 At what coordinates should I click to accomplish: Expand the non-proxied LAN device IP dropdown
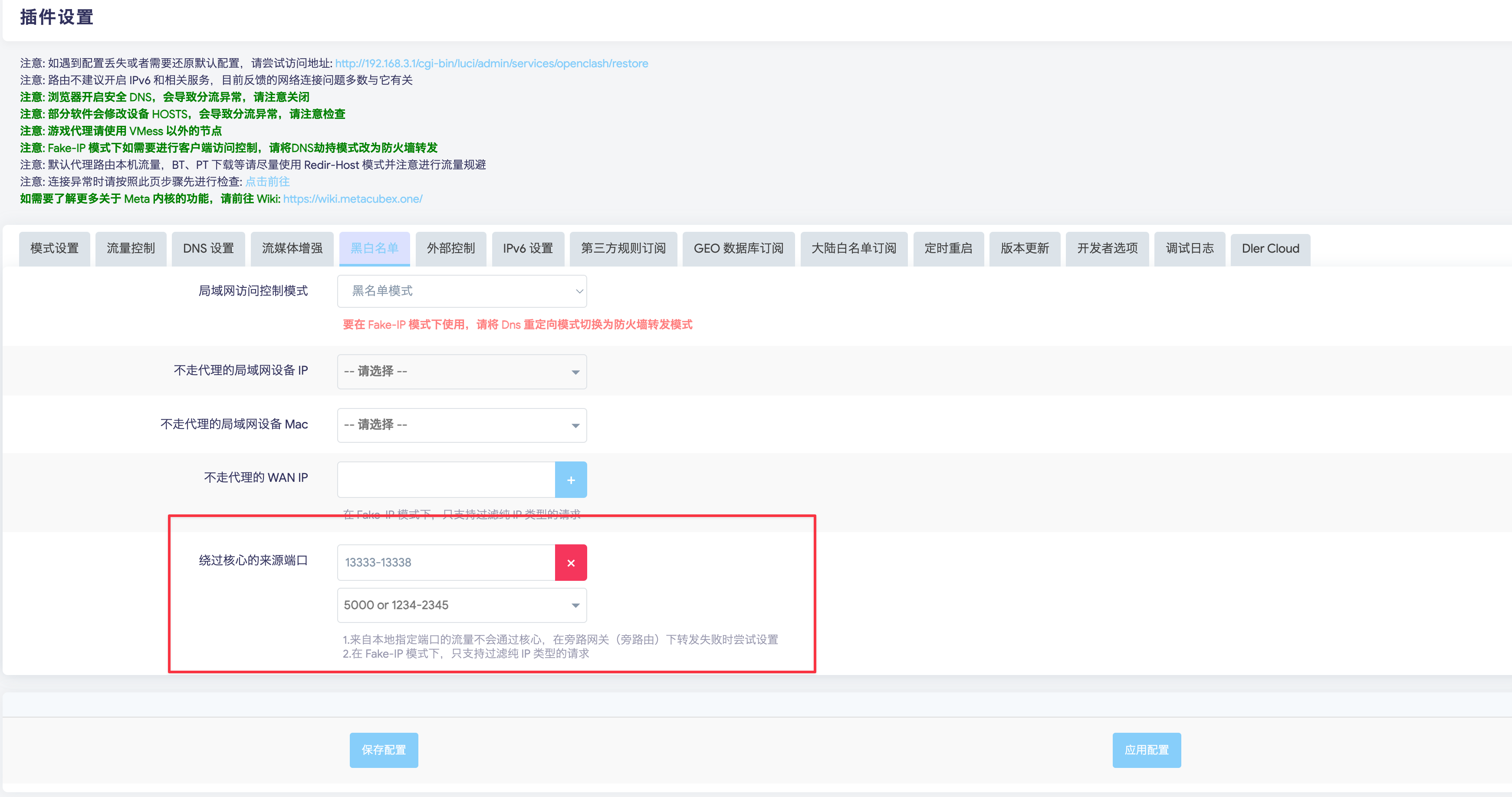(462, 372)
